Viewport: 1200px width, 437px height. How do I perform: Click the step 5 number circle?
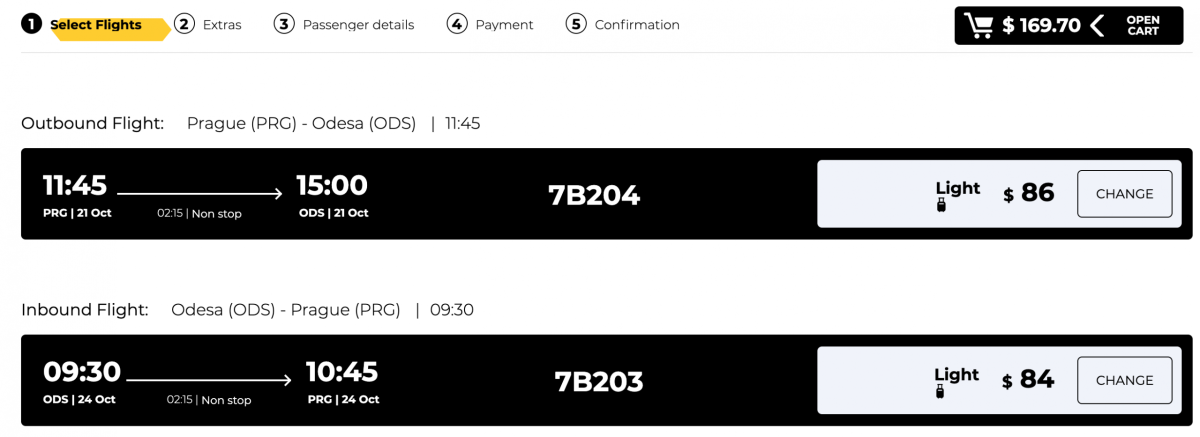click(x=576, y=24)
